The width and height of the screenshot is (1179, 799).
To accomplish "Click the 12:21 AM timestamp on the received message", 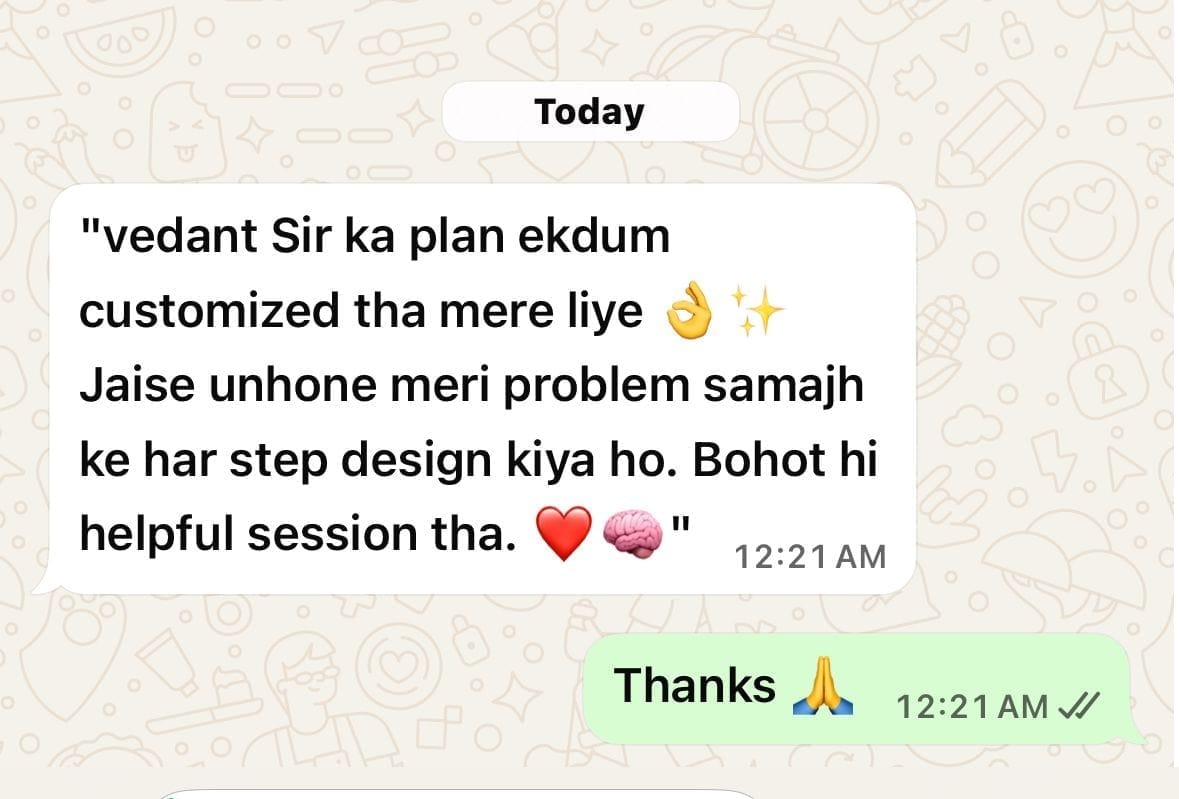I will point(810,558).
